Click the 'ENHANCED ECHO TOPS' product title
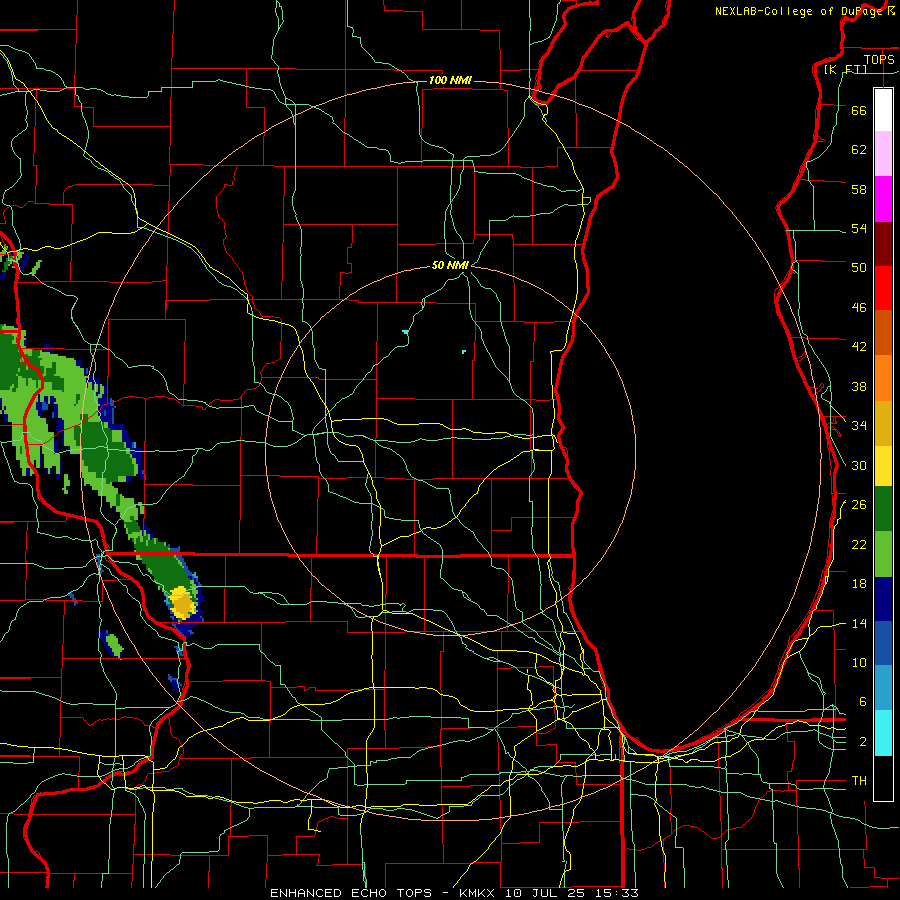The height and width of the screenshot is (900, 900). tap(350, 893)
